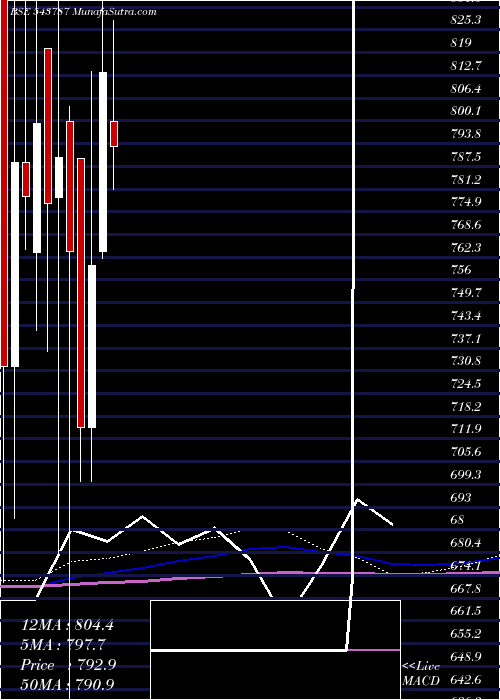
Task: Click the 774.9 price axis label
Action: [466, 202]
